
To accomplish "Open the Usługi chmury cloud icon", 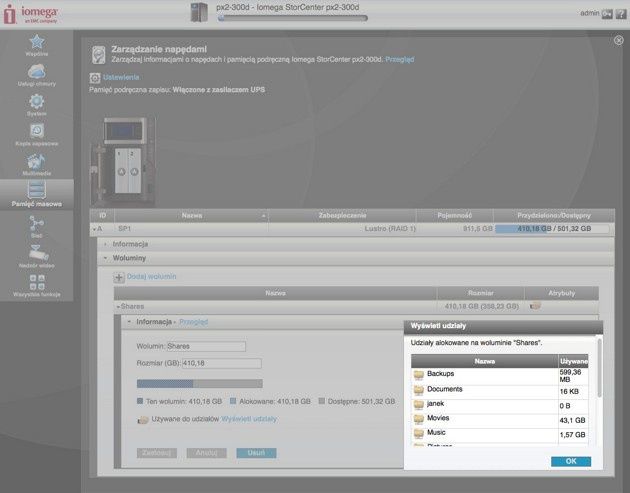I will [x=37, y=72].
